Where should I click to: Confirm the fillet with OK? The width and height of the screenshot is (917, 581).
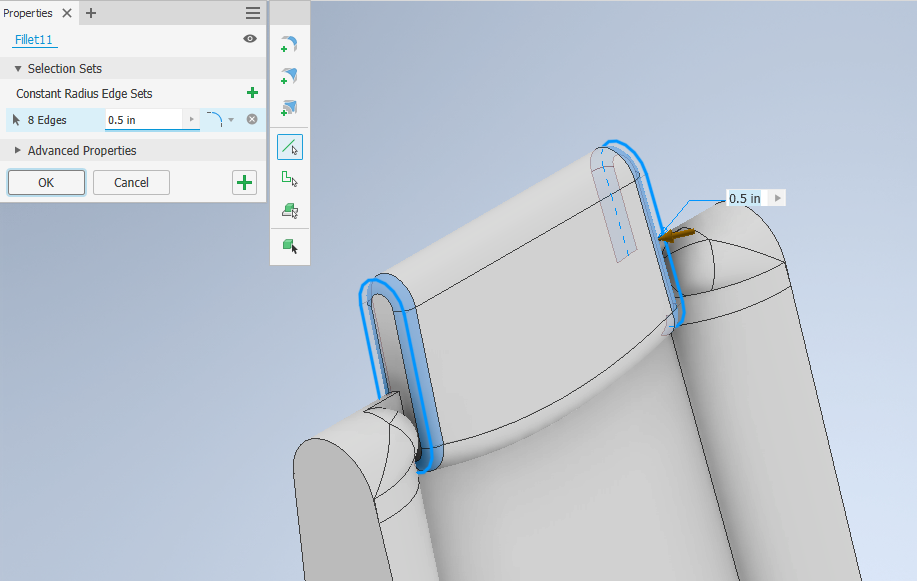click(x=46, y=183)
